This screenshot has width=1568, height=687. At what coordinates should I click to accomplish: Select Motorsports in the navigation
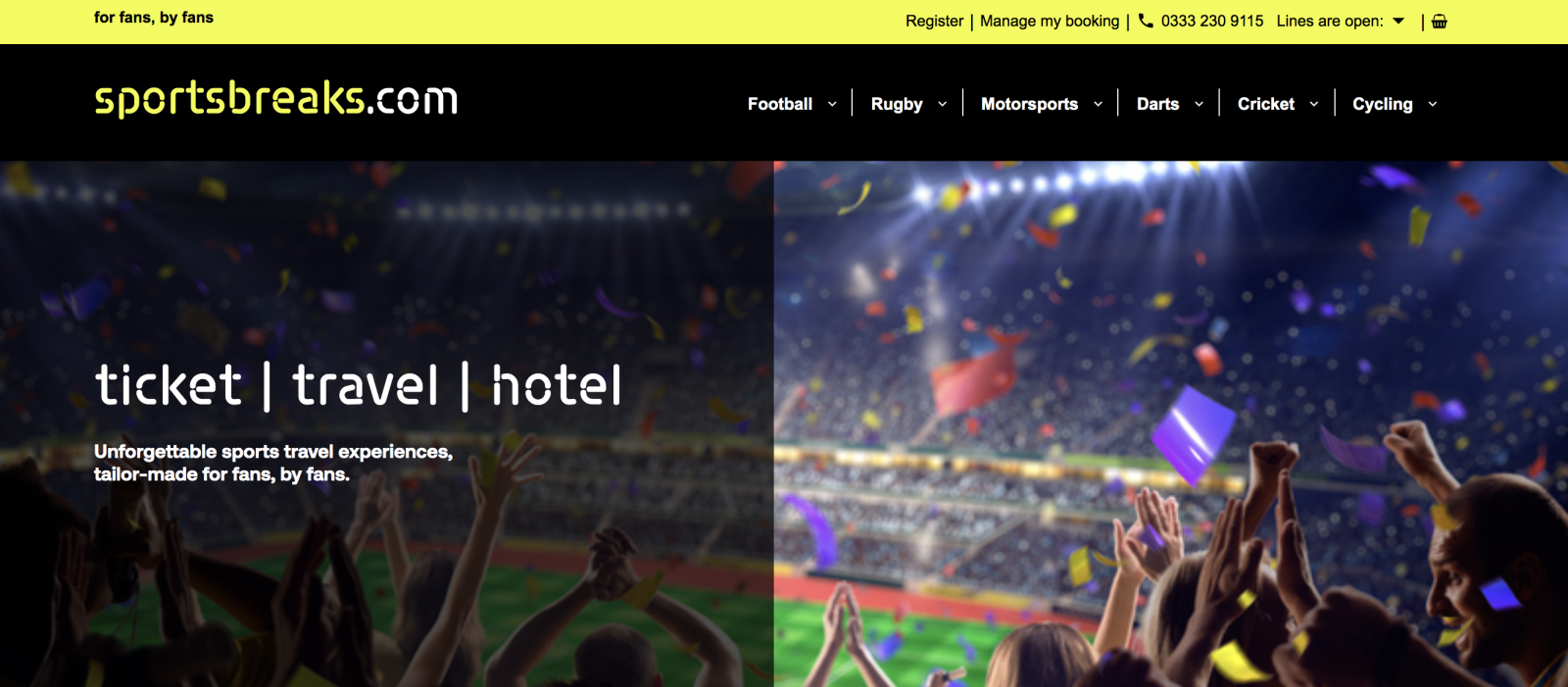[x=1029, y=104]
